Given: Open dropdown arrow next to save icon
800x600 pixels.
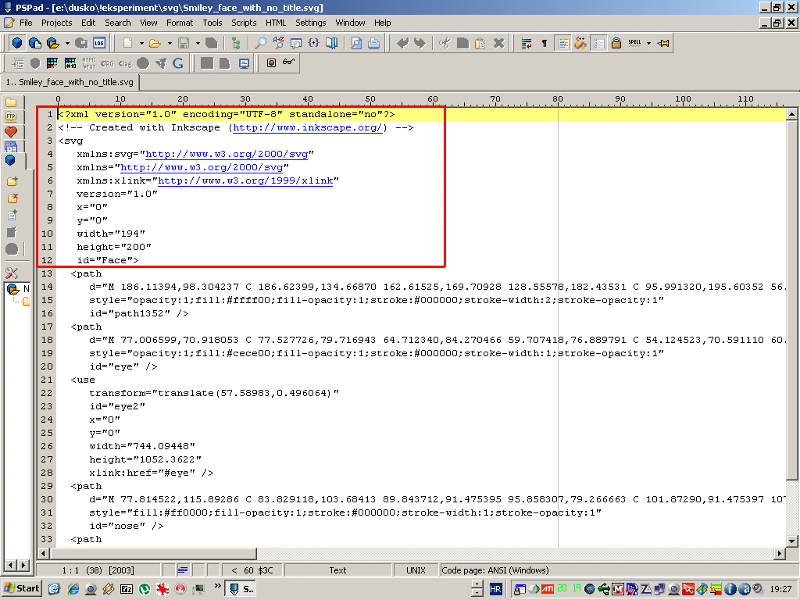Looking at the screenshot, I should (x=197, y=43).
